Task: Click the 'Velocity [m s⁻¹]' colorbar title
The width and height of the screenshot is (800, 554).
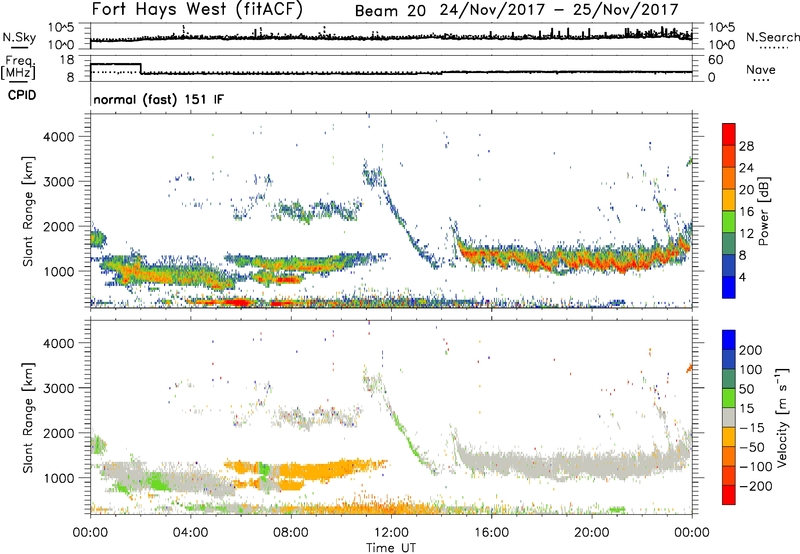Action: point(782,417)
